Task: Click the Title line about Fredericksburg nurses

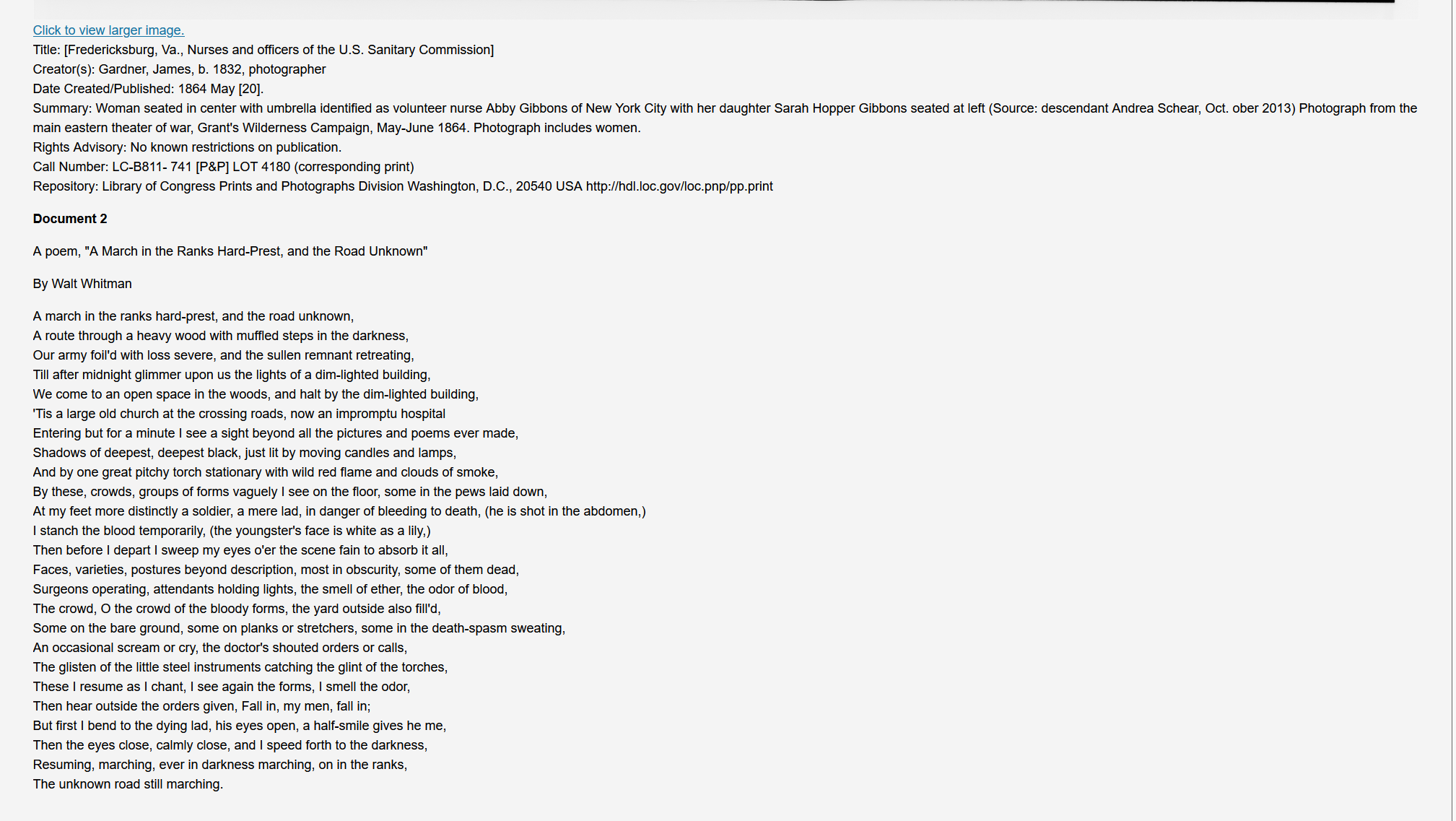Action: click(x=263, y=50)
